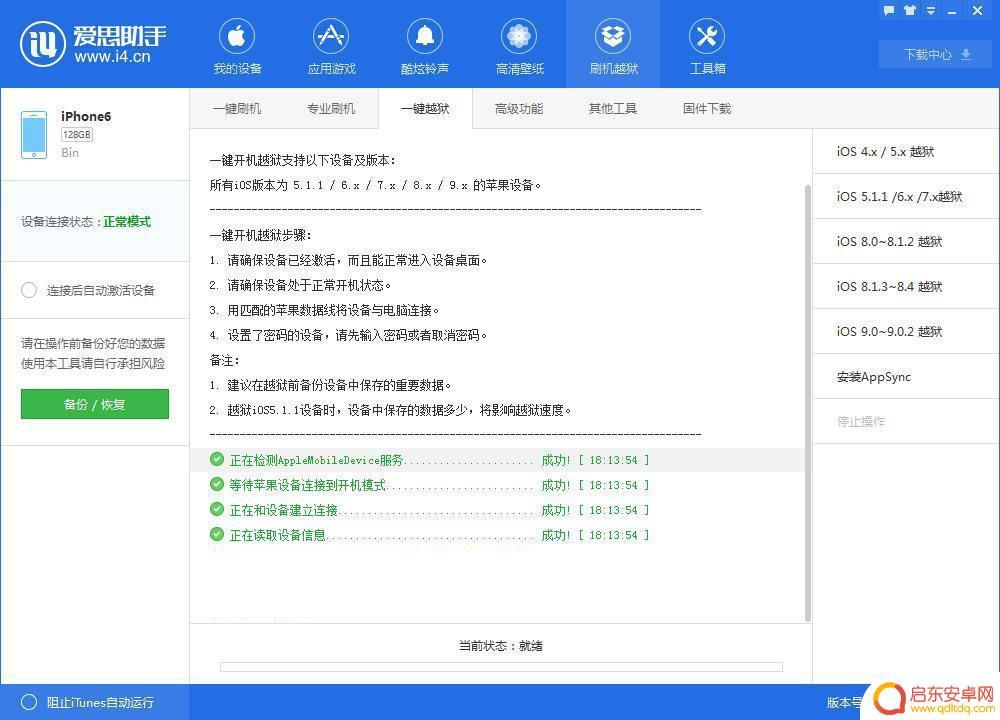Open 我的设备 (My Device) section
This screenshot has width=1000, height=720.
[x=237, y=46]
